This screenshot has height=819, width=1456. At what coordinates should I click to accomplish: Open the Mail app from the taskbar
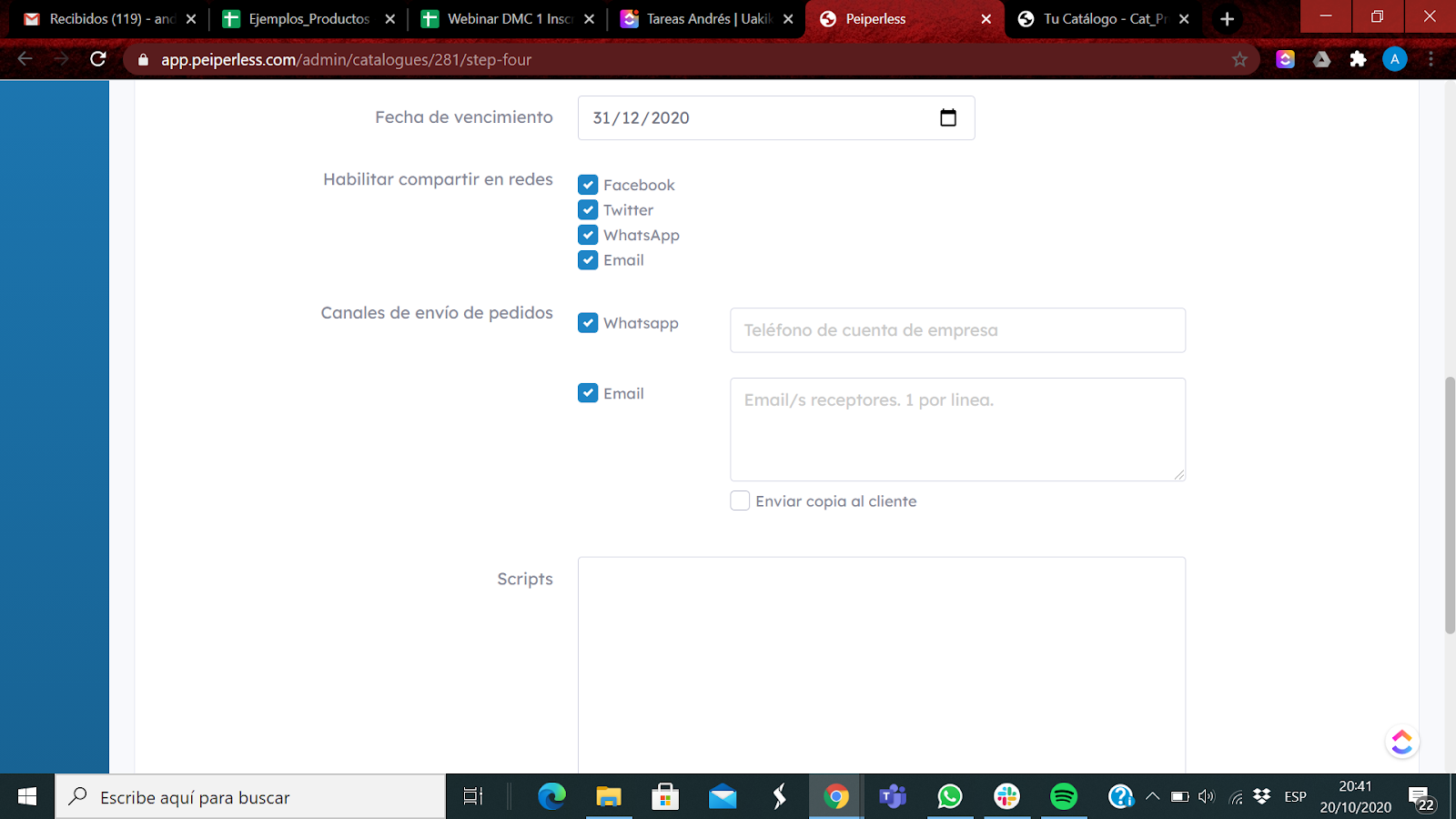[723, 797]
